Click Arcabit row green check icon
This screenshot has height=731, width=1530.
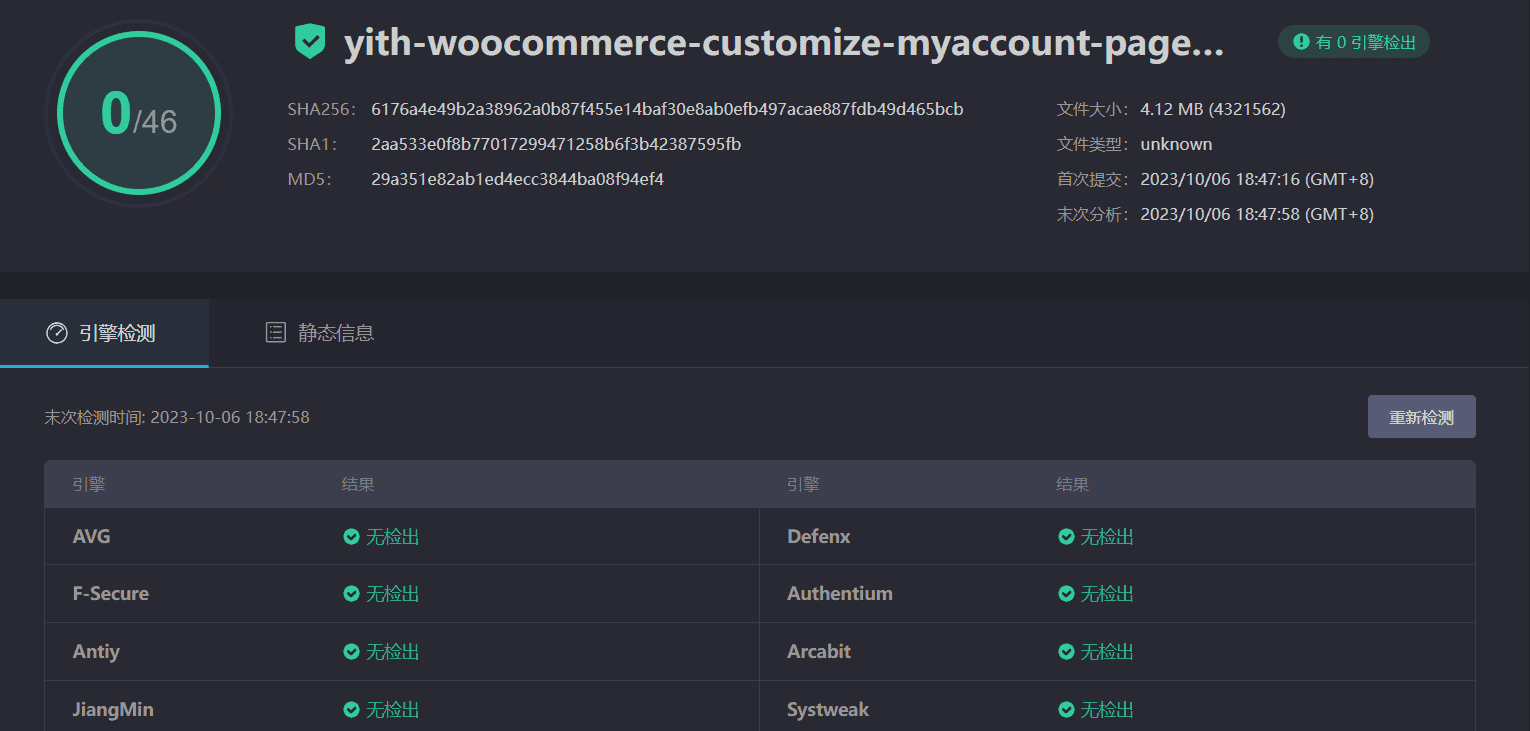1066,652
